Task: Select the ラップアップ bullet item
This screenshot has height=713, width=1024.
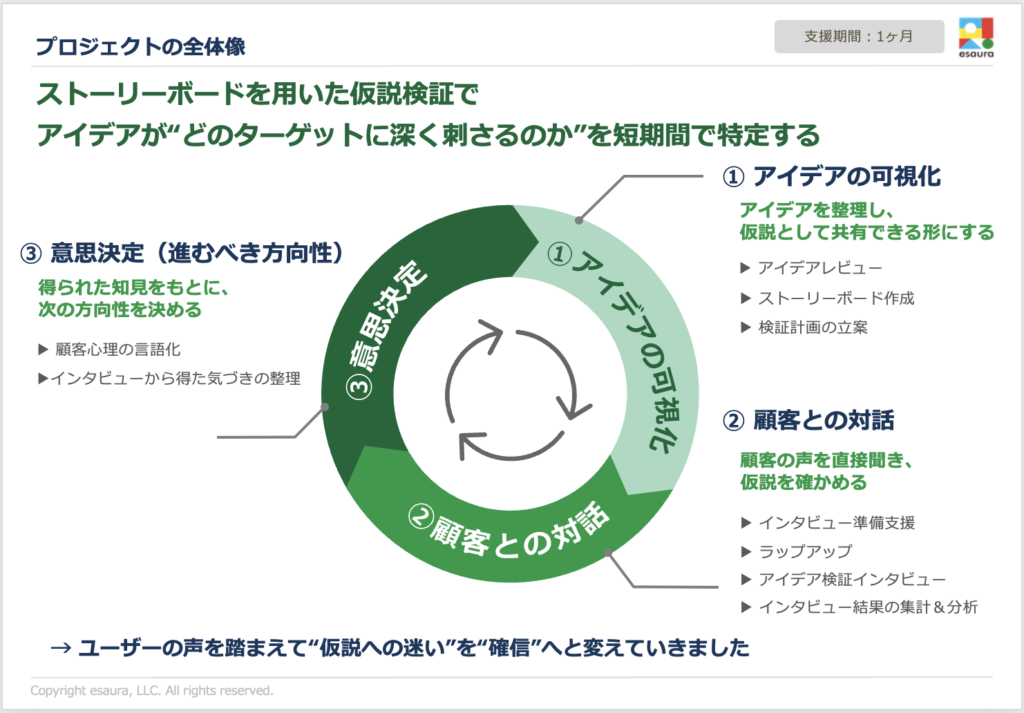Action: click(x=795, y=551)
